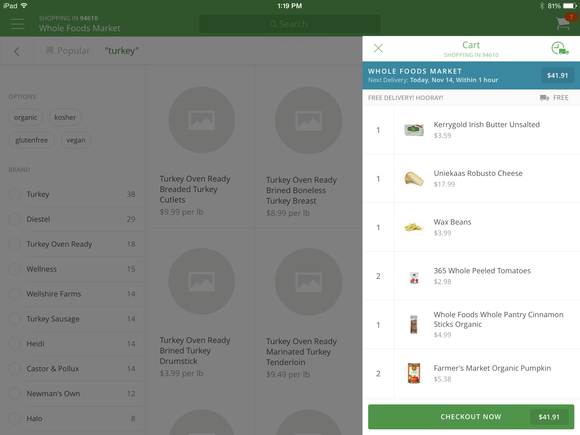Viewport: 580px width, 435px height.
Task: Change quantity of Farmer's Market Organic Pumpkin
Action: click(x=378, y=374)
